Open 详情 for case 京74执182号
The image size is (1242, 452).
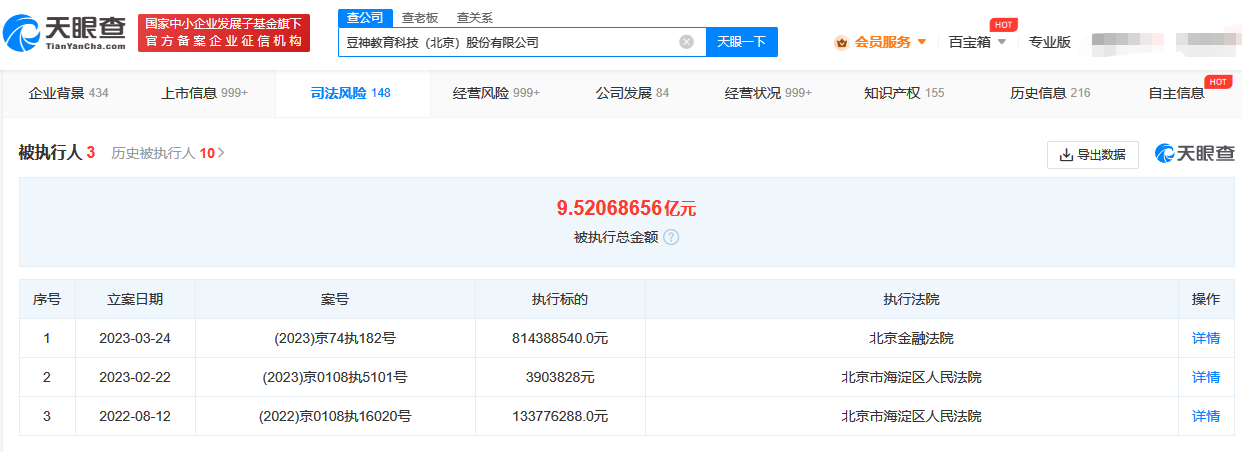coord(1206,338)
